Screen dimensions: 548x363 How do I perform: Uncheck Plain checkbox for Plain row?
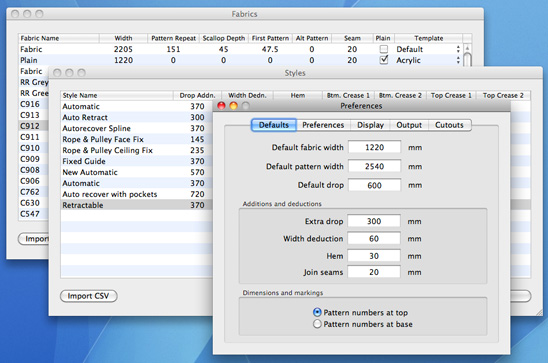[384, 60]
